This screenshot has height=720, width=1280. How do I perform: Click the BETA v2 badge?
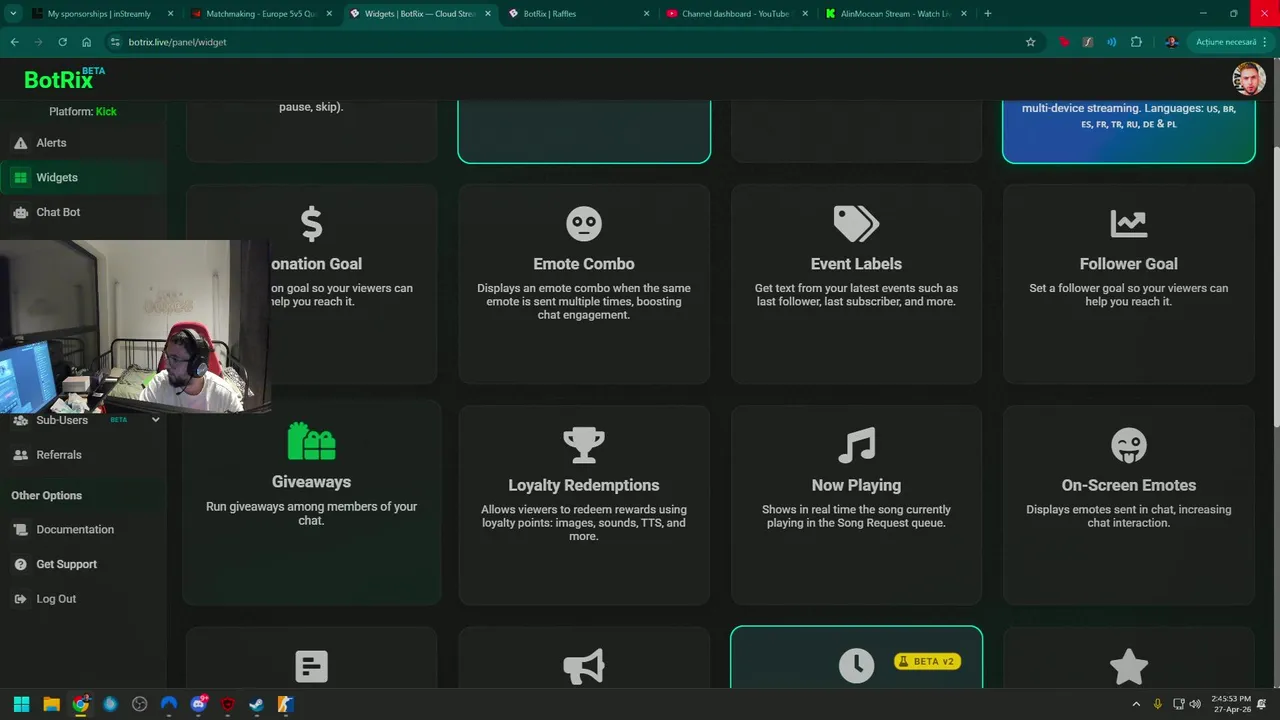(927, 662)
